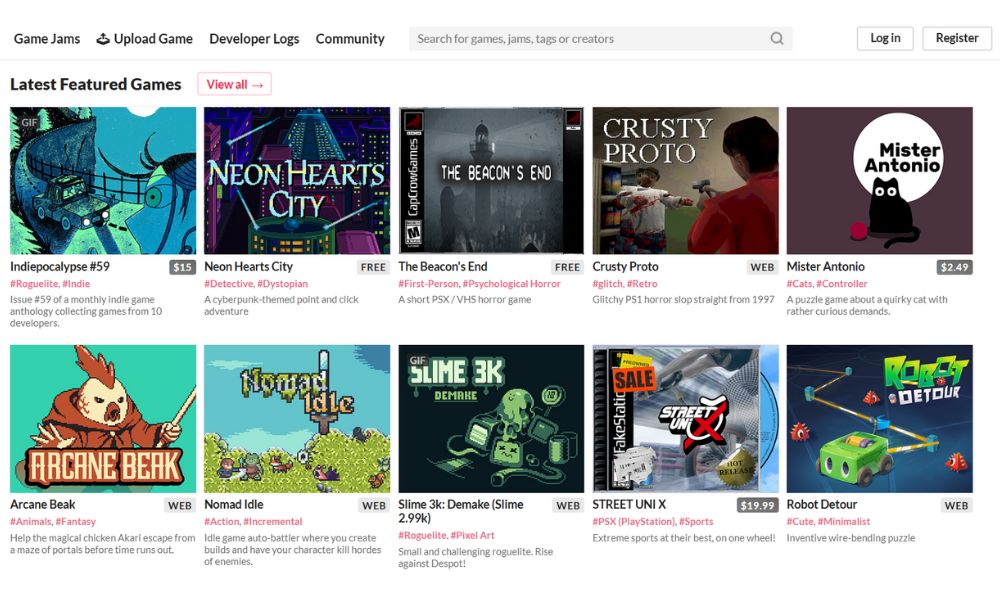
Task: Click the FREE badge beside Neon Hearts City
Action: [x=373, y=267]
